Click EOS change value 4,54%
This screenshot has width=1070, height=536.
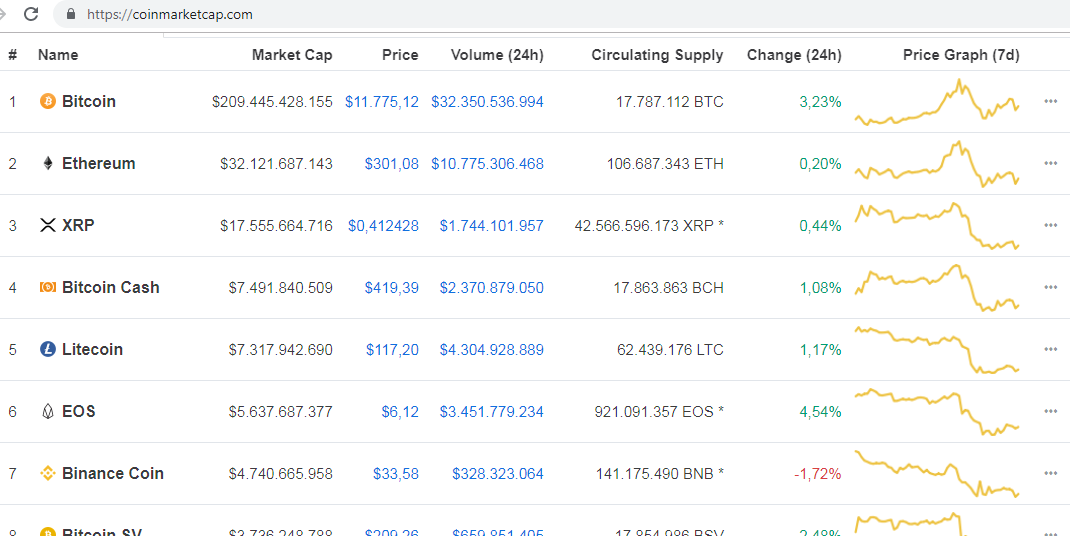pos(820,412)
